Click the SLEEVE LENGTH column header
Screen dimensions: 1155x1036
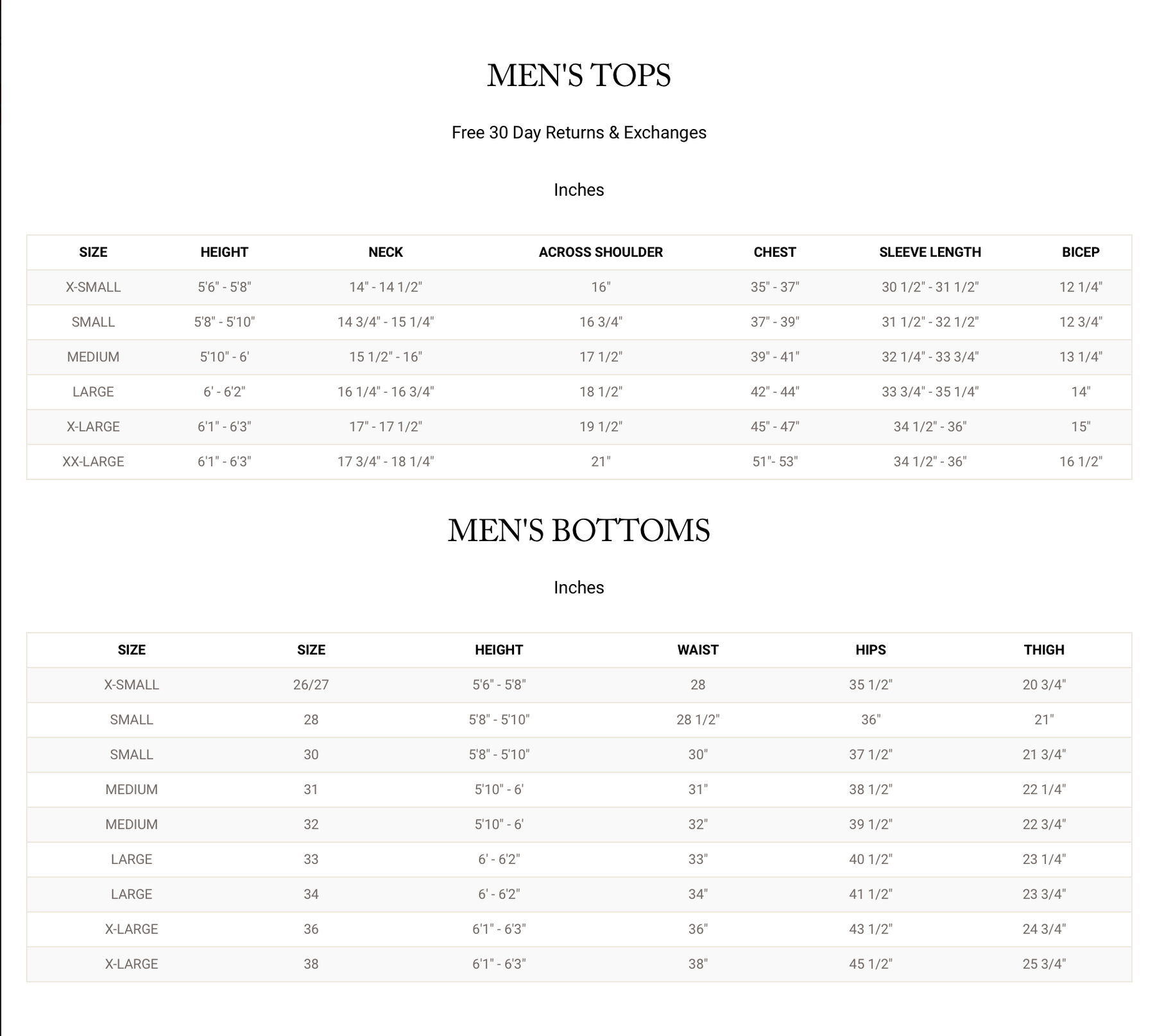click(x=930, y=252)
